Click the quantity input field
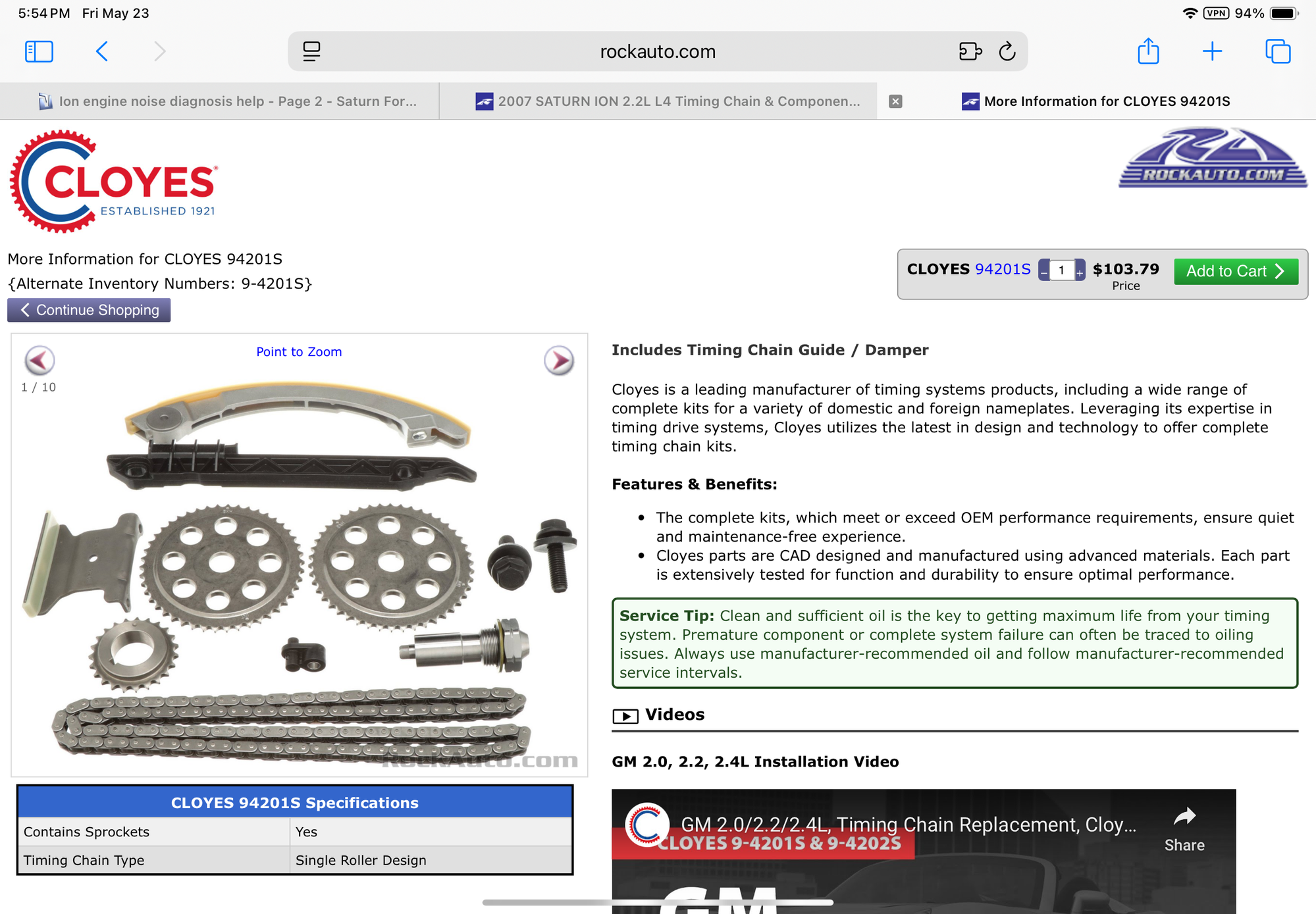1316x914 pixels. 1061,270
